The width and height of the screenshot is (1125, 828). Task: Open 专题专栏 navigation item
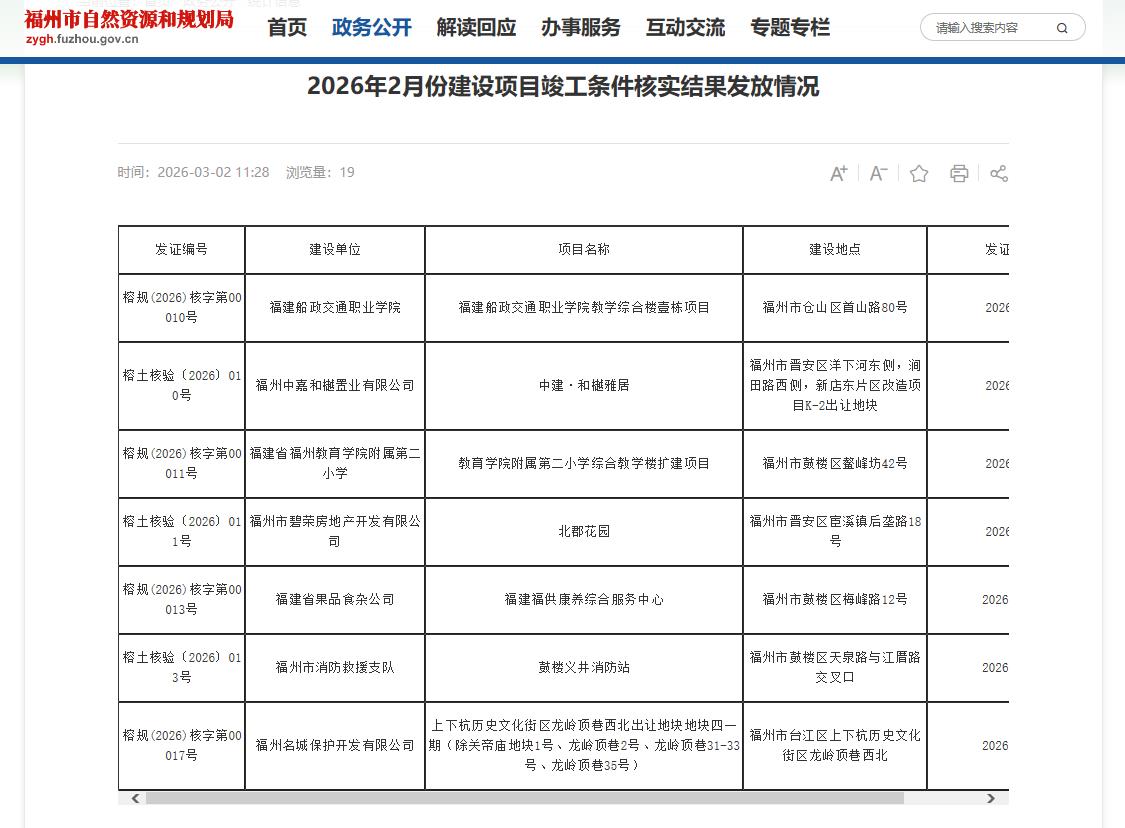pos(790,28)
